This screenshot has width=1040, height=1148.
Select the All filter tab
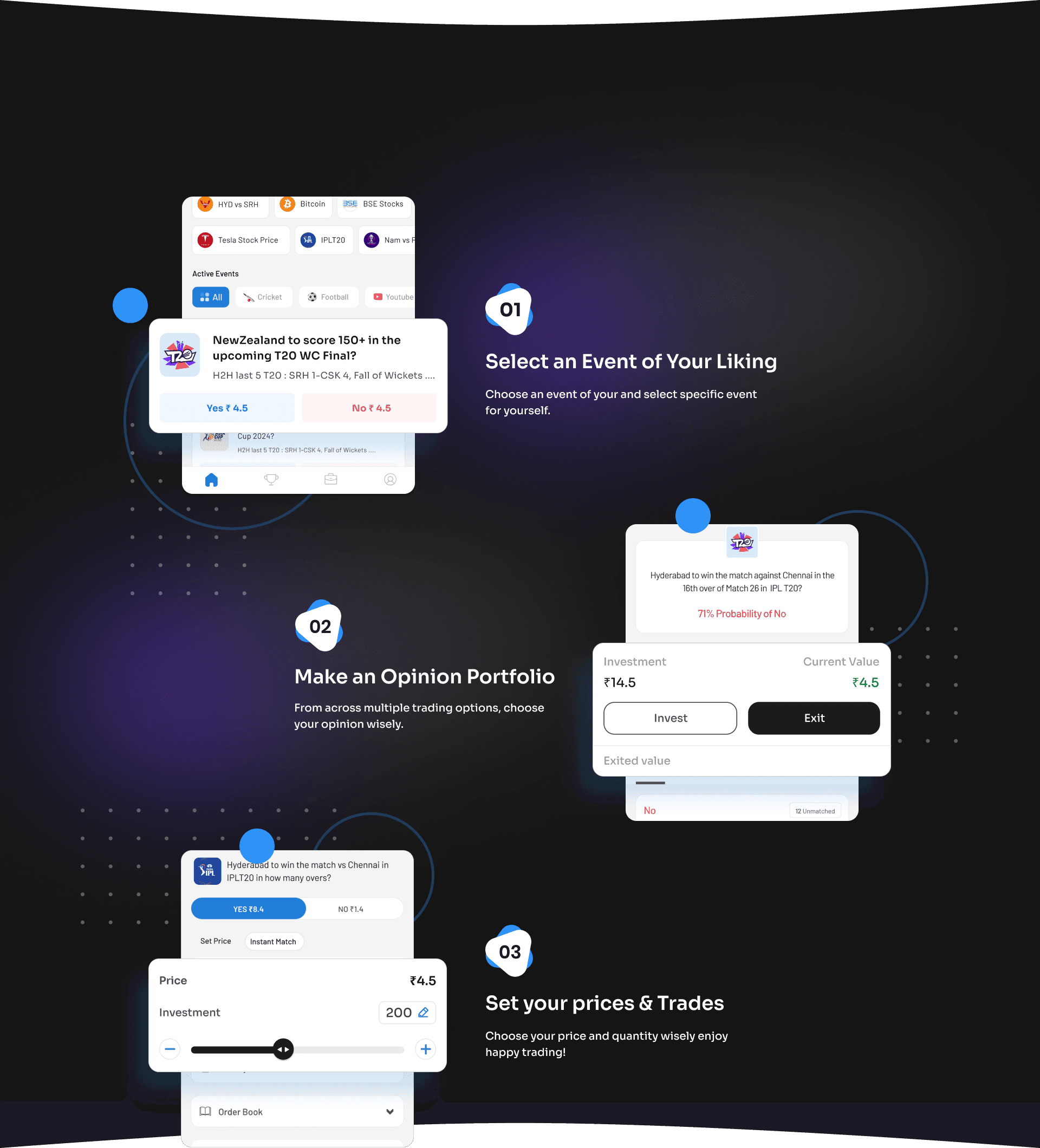211,296
